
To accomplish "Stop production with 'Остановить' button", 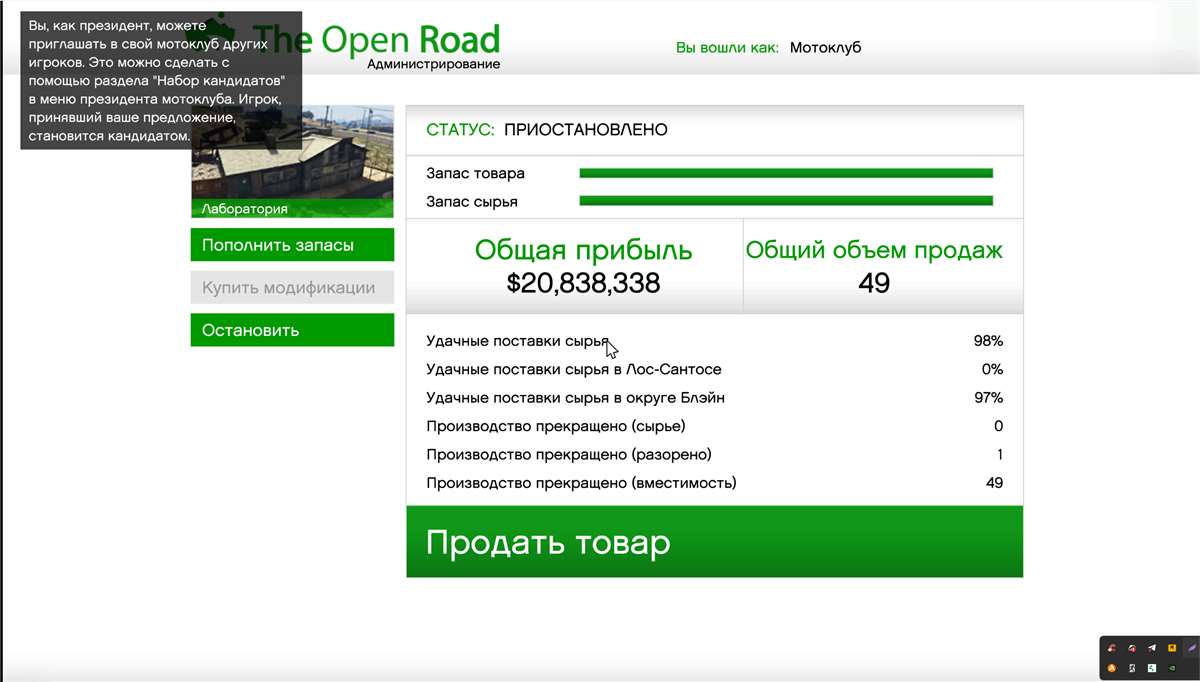I will pyautogui.click(x=292, y=330).
